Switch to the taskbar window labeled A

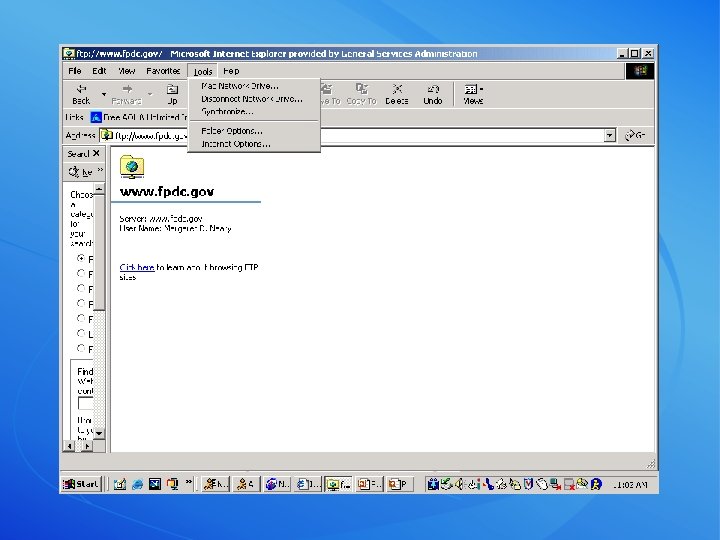247,484
